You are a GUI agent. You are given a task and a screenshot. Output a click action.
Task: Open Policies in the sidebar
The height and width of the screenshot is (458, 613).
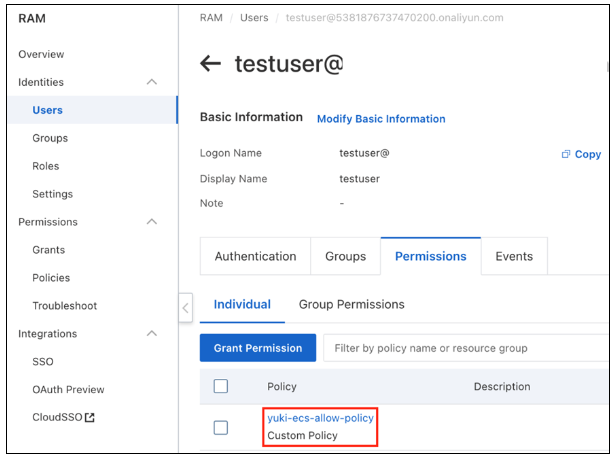click(x=51, y=278)
